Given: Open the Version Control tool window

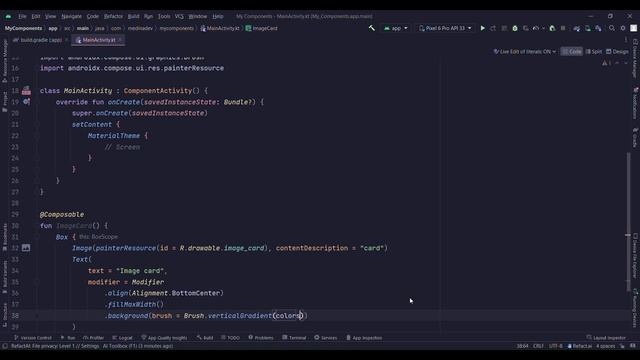Looking at the screenshot, I should pyautogui.click(x=33, y=338).
